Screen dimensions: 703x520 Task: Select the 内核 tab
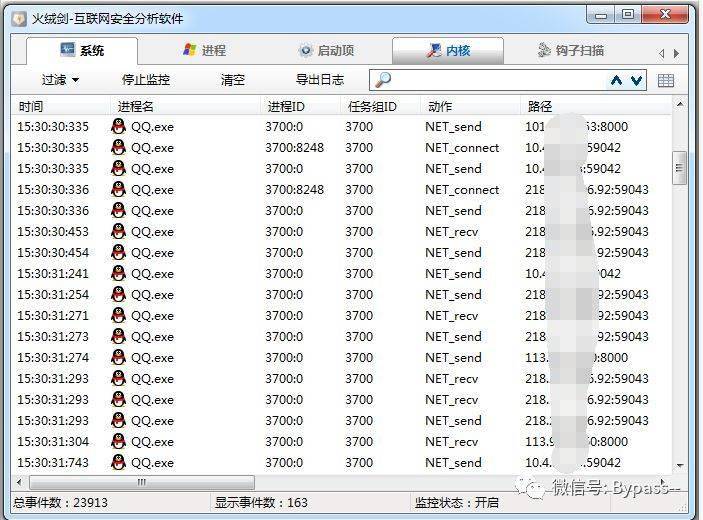coord(448,50)
